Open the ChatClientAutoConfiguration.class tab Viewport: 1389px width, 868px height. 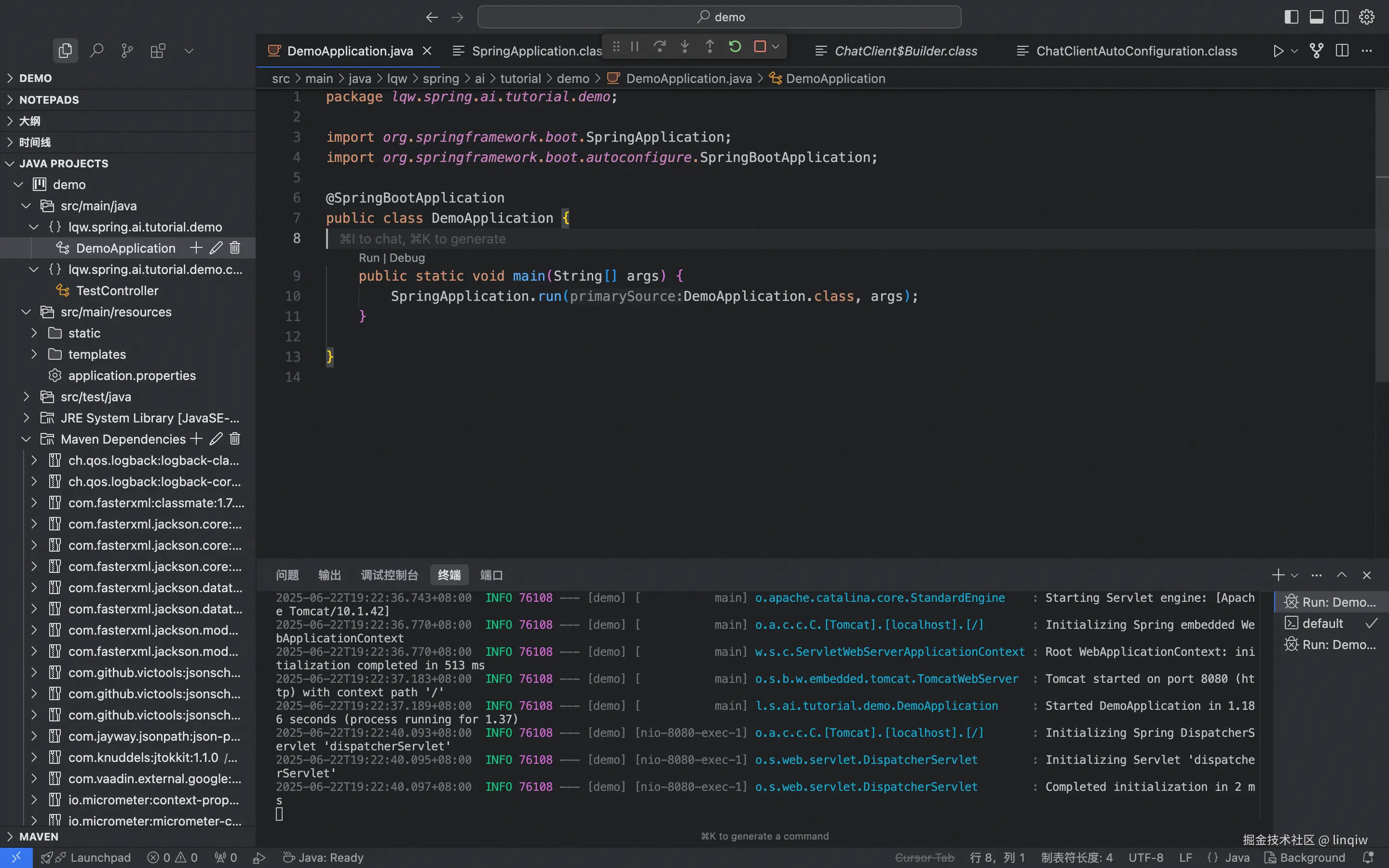click(1136, 51)
